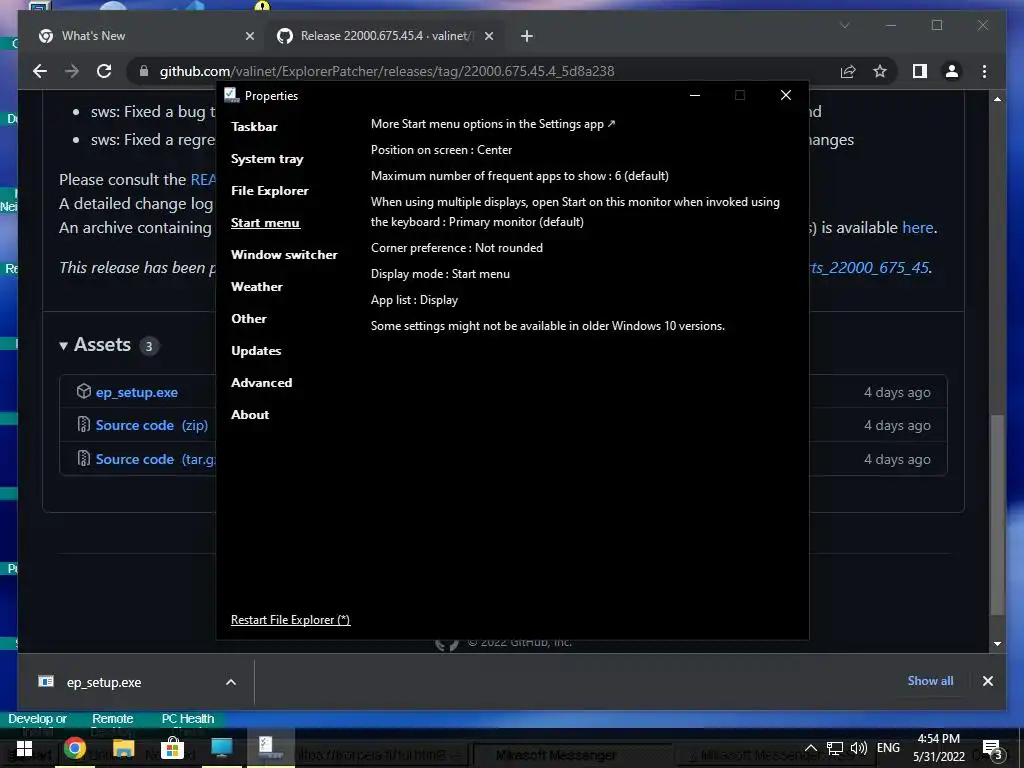Switch to What's New tab
The width and height of the screenshot is (1024, 768).
[x=146, y=36]
